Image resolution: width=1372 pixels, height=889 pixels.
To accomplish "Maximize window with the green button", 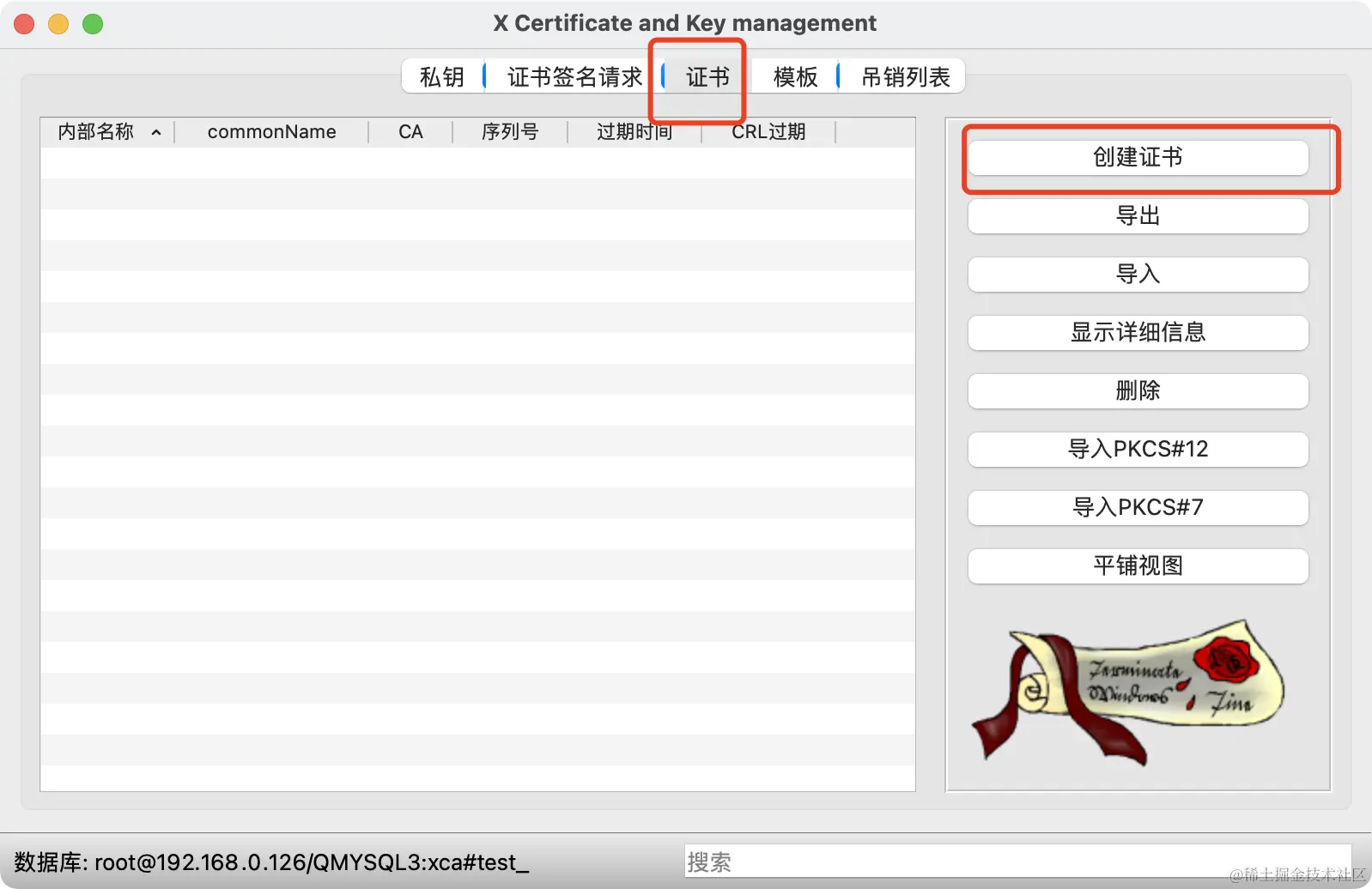I will [x=93, y=24].
